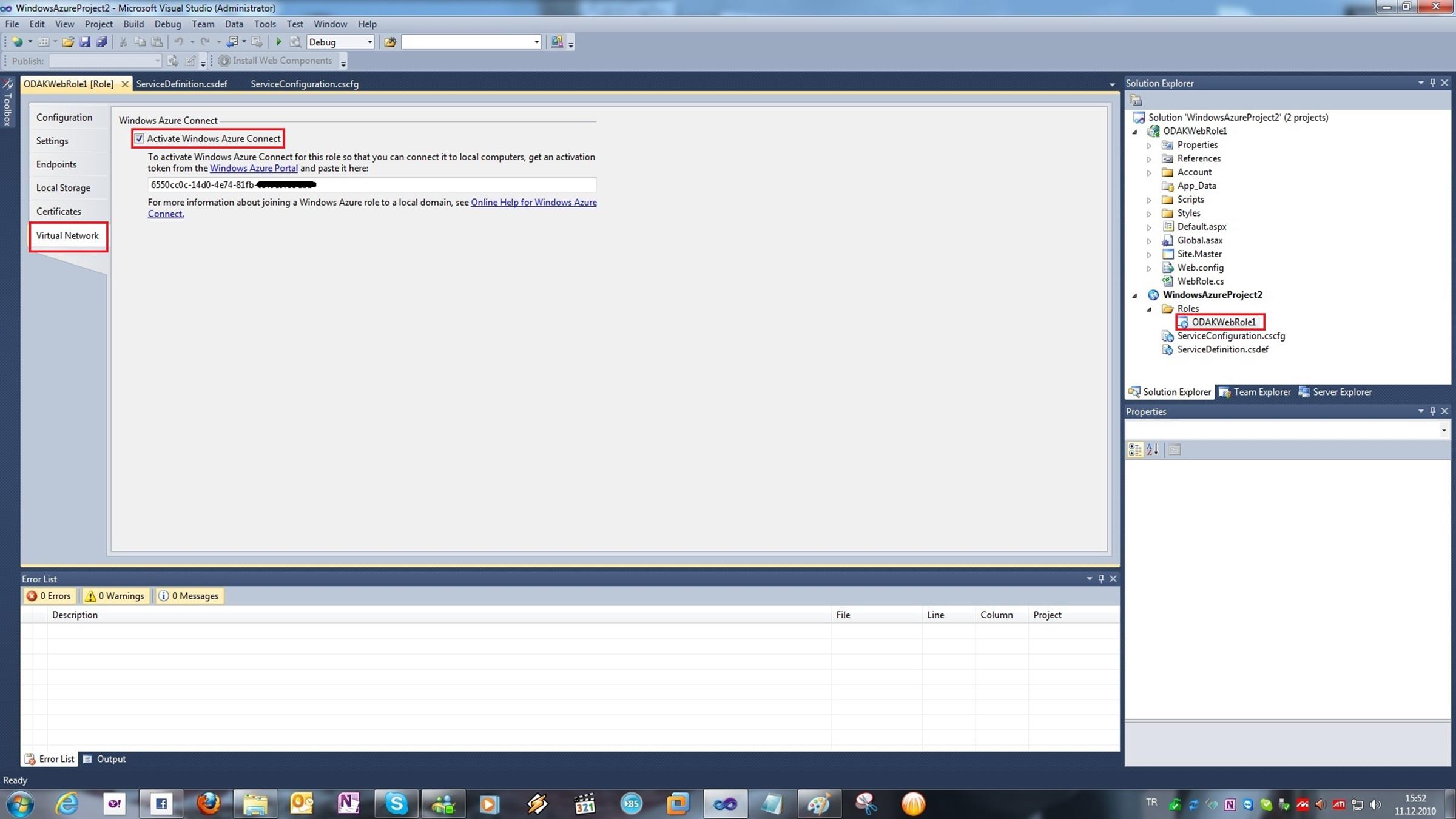Viewport: 1456px width, 819px height.
Task: Open the Find combo box dropdown arrow
Action: coord(536,42)
